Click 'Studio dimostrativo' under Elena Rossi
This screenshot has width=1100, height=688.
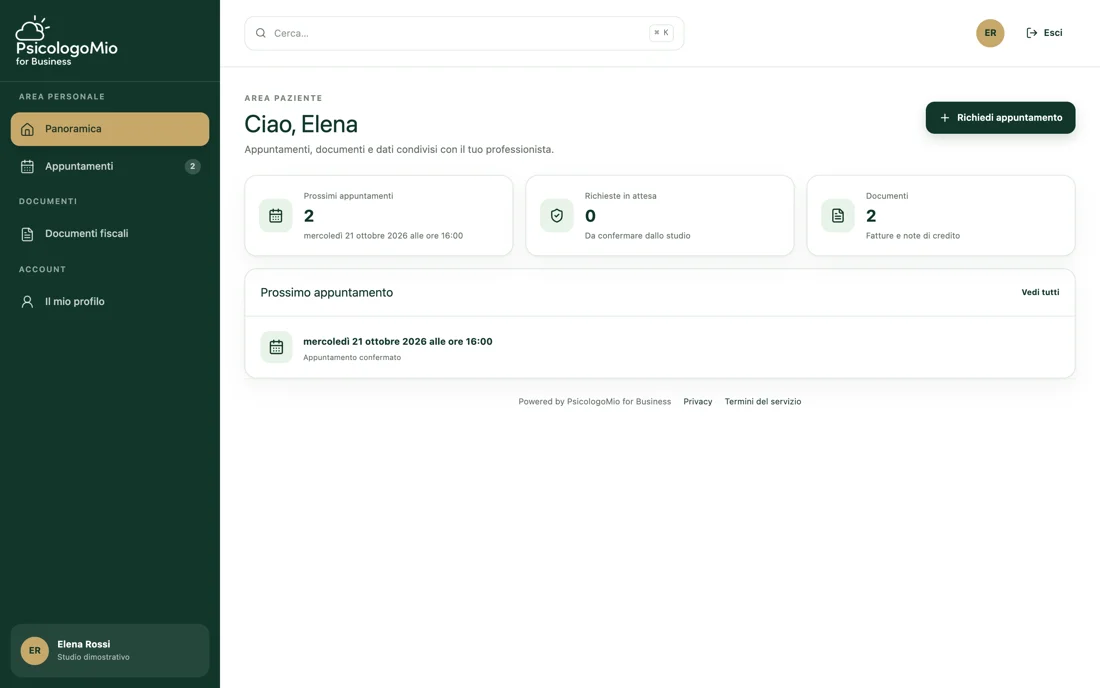click(x=93, y=657)
